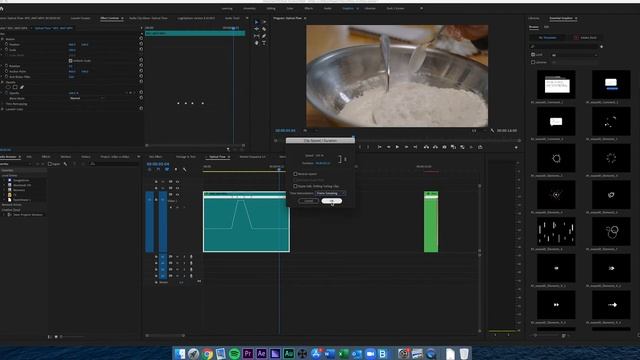Open the workspace overflow chevron menu

coord(421,8)
